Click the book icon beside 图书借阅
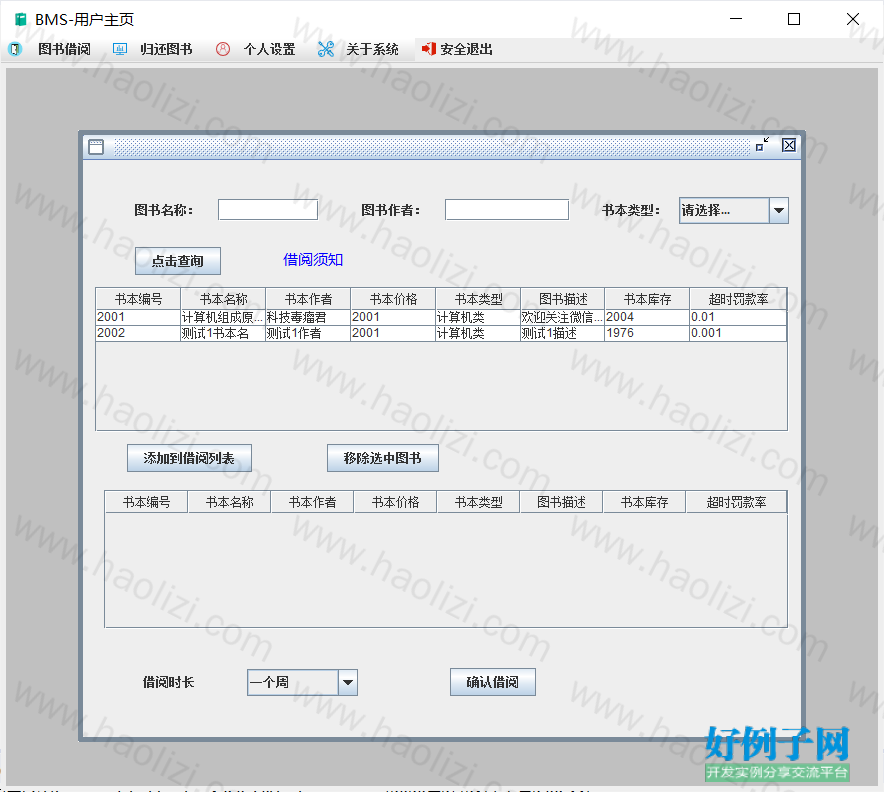884x792 pixels. [x=15, y=50]
